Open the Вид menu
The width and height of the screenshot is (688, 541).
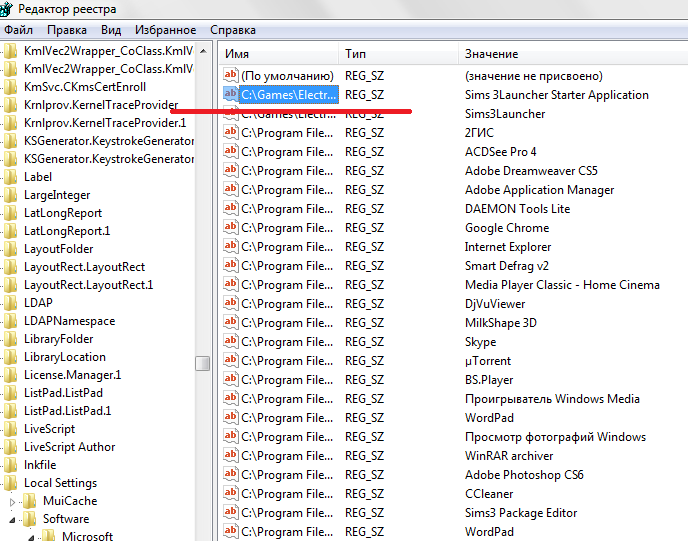point(111,30)
